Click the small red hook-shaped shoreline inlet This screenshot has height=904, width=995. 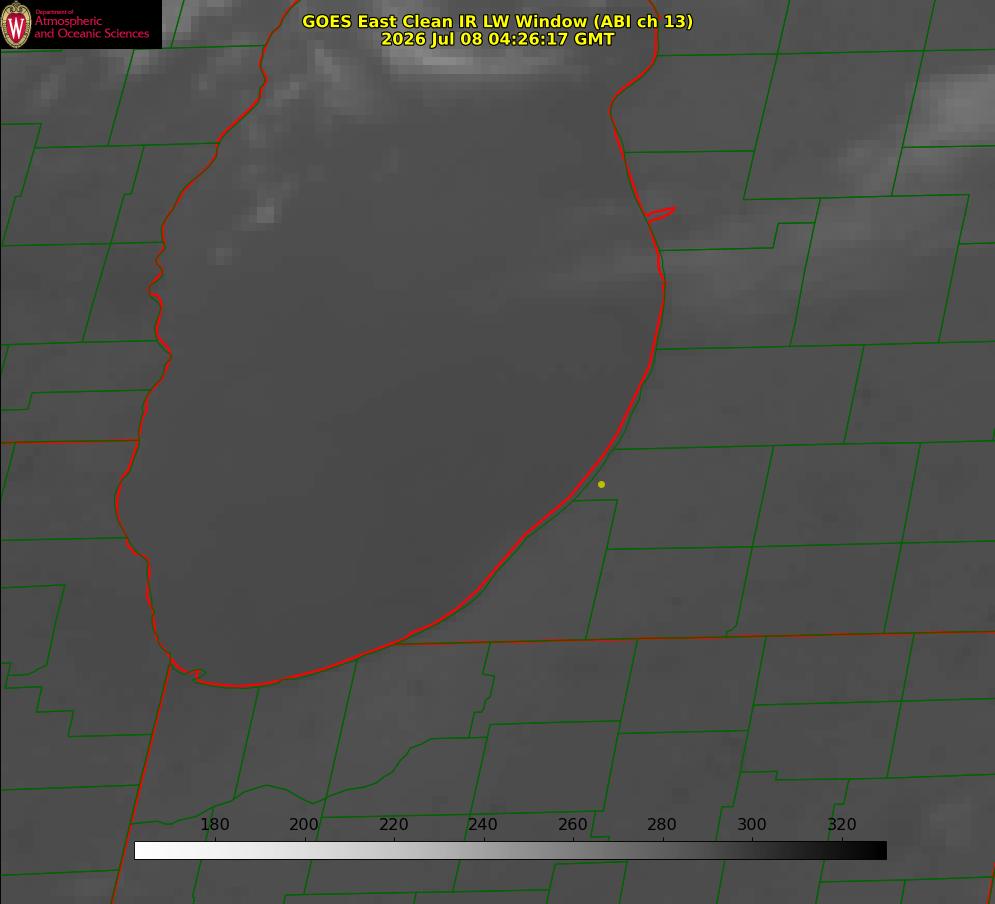(x=660, y=214)
